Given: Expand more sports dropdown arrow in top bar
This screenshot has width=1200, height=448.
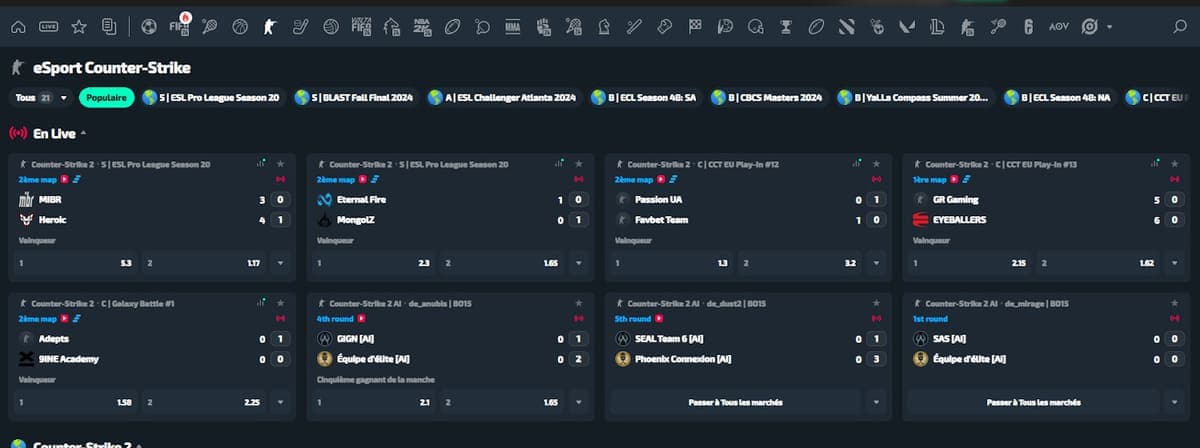Looking at the screenshot, I should pos(1110,26).
